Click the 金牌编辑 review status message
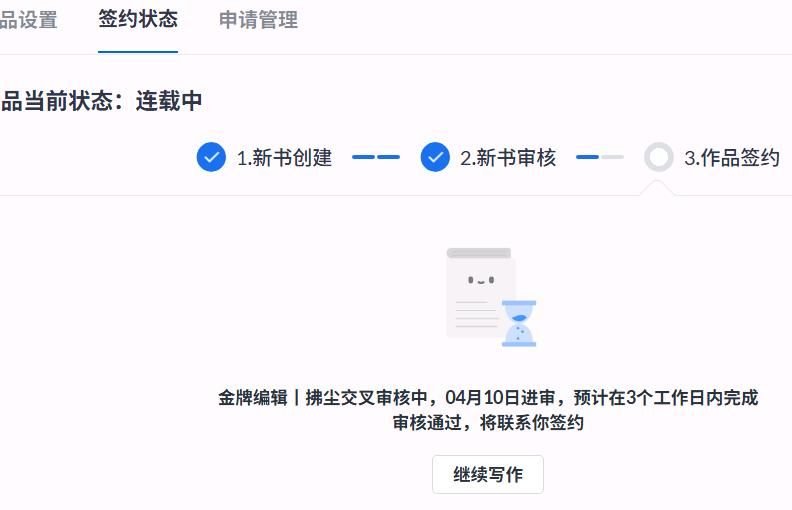The width and height of the screenshot is (792, 510). 488,397
